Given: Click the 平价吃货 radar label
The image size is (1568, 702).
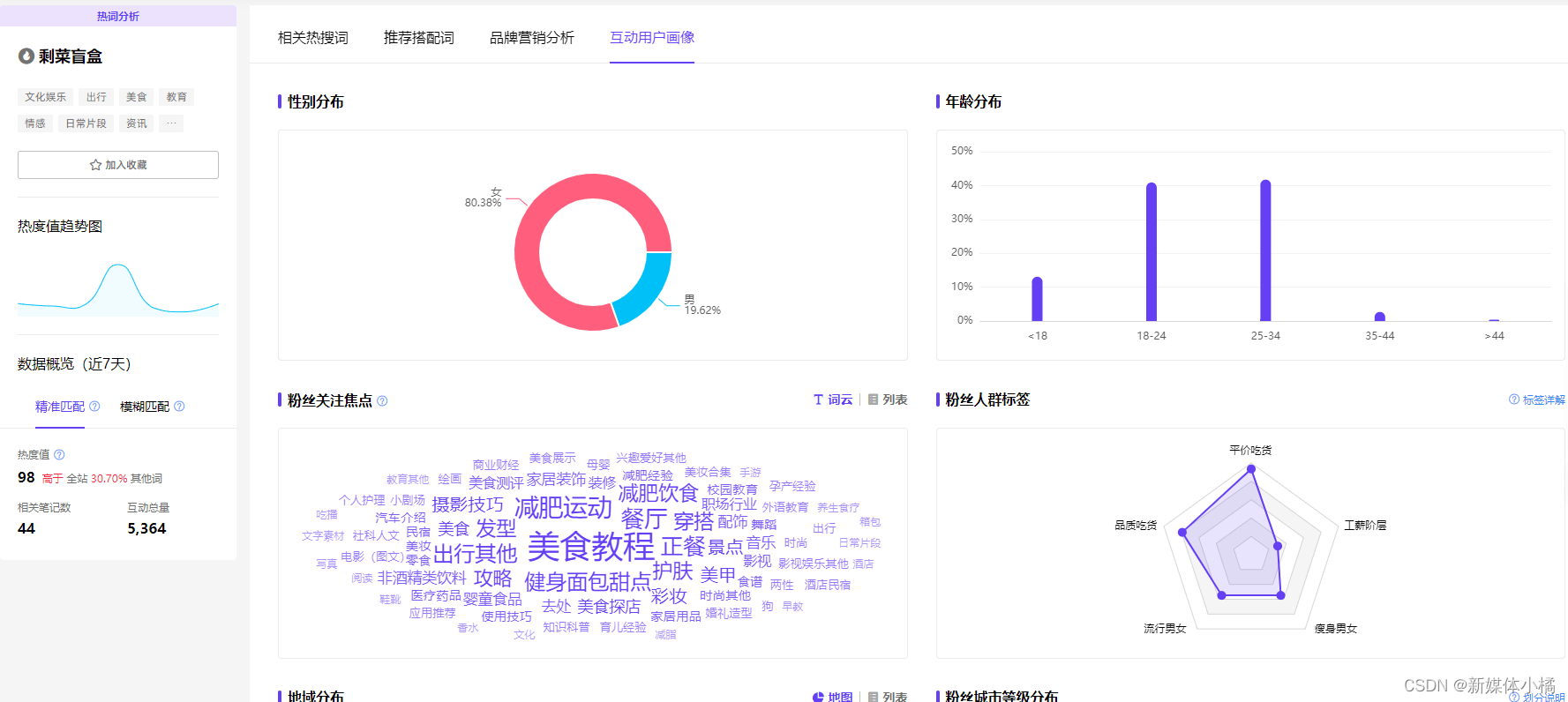Looking at the screenshot, I should click(x=1250, y=451).
